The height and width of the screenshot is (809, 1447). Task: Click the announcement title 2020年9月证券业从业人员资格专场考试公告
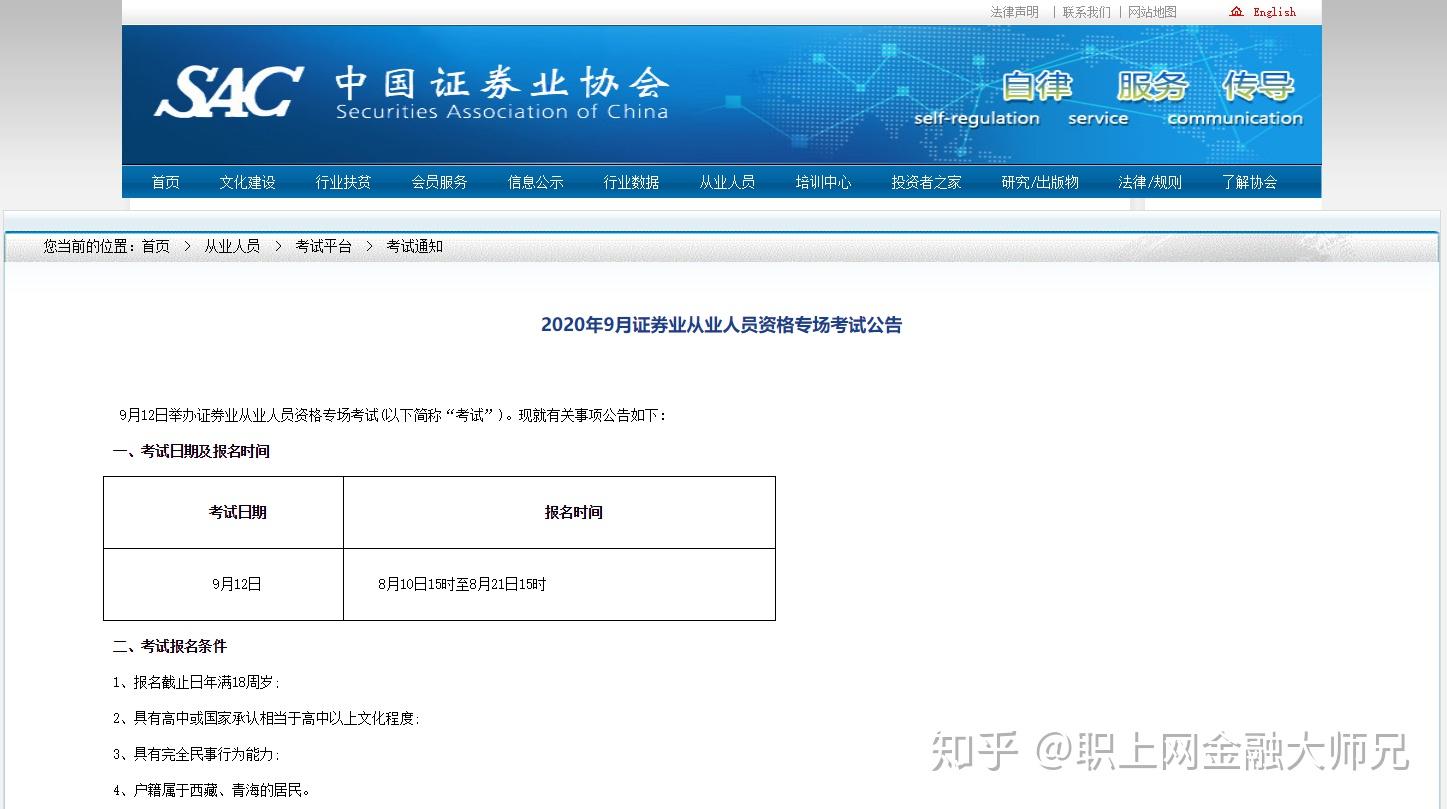pyautogui.click(x=721, y=325)
